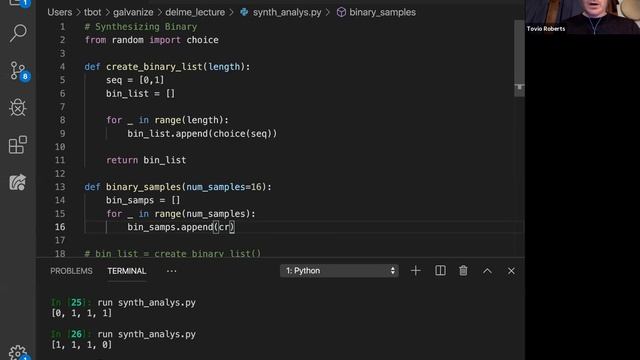
Task: Open the Search view in activity bar
Action: point(18,33)
